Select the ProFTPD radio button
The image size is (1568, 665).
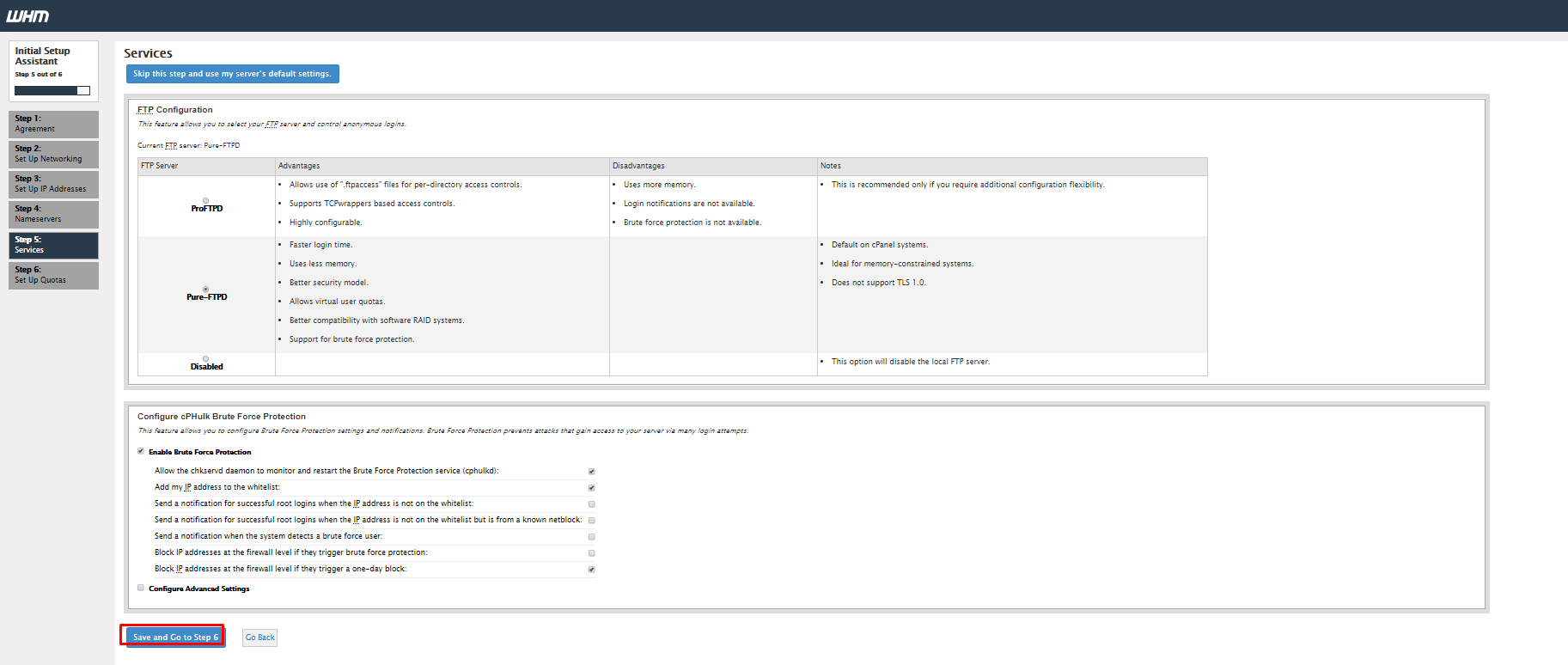tap(205, 200)
